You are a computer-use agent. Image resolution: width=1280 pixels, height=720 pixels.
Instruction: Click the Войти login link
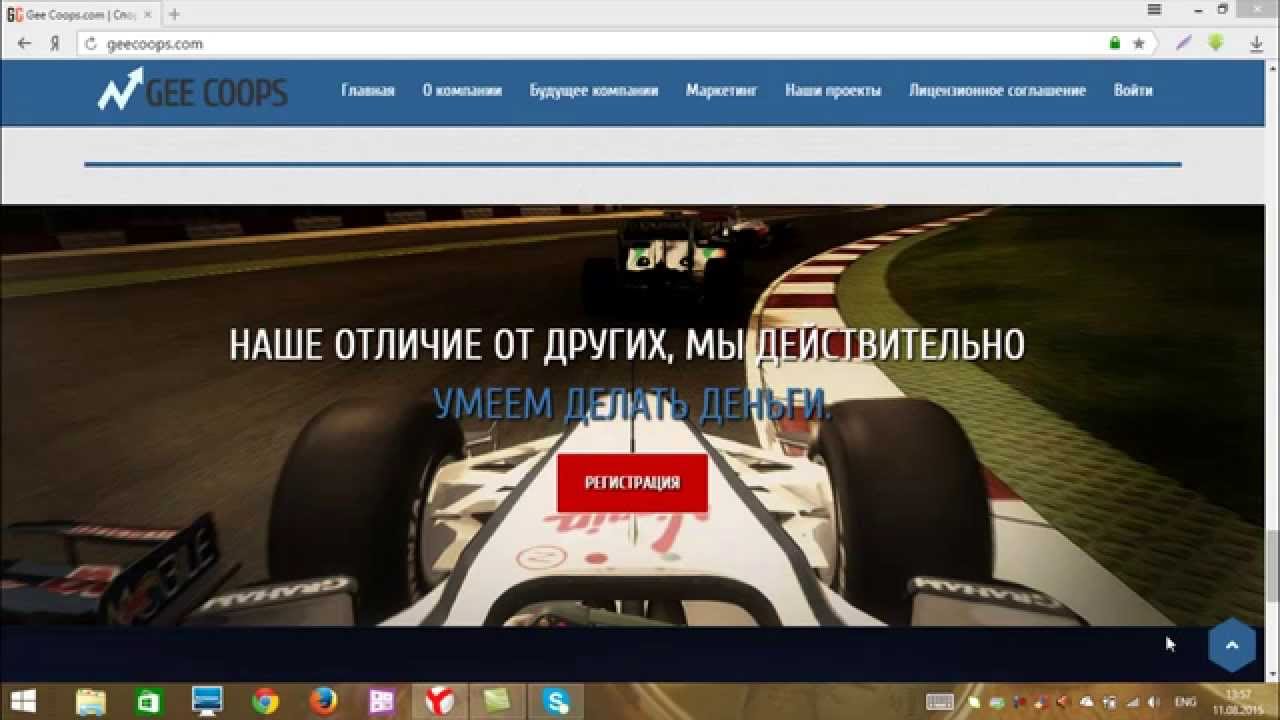point(1133,90)
